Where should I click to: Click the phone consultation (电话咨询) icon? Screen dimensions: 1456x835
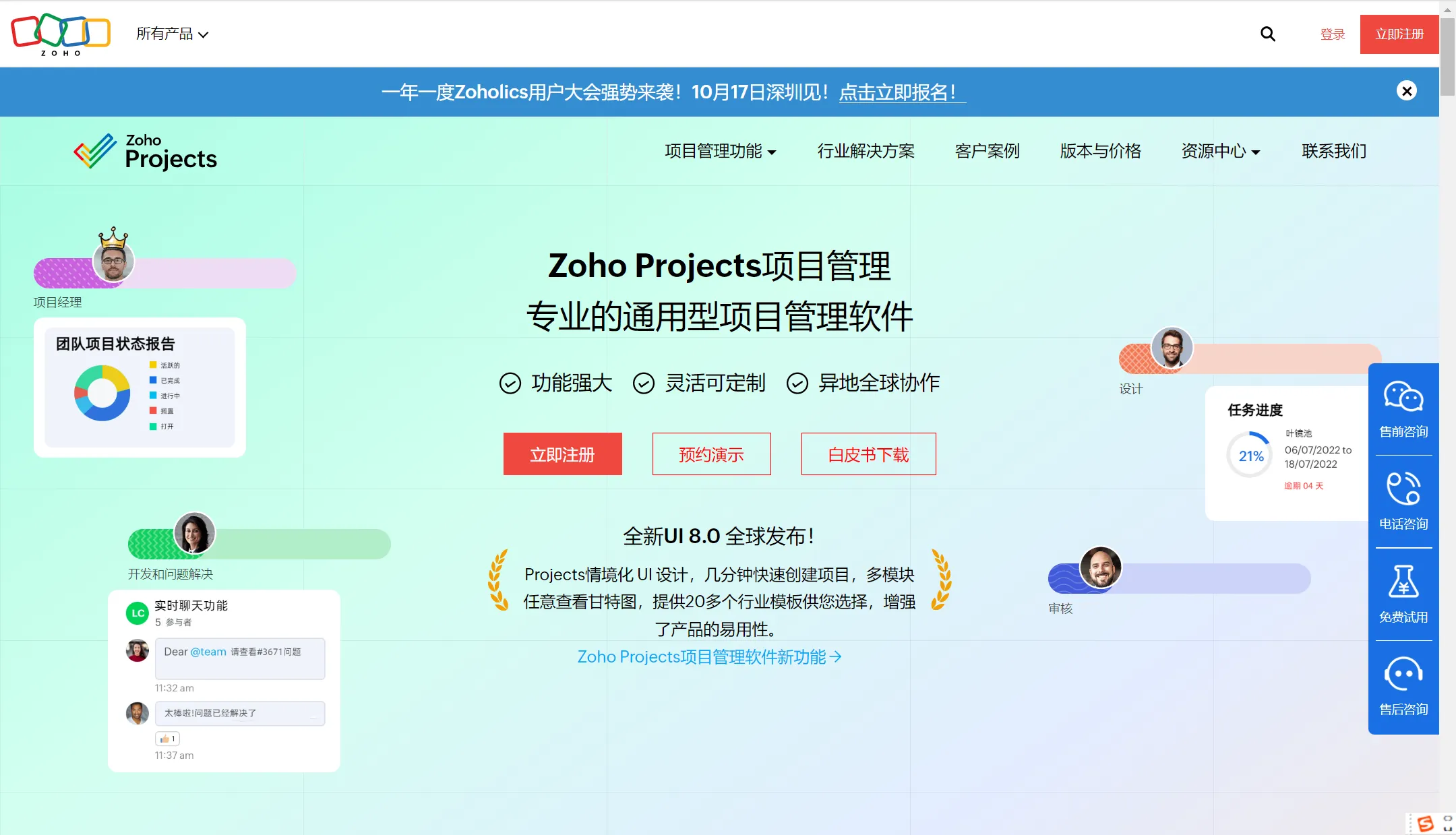point(1403,489)
